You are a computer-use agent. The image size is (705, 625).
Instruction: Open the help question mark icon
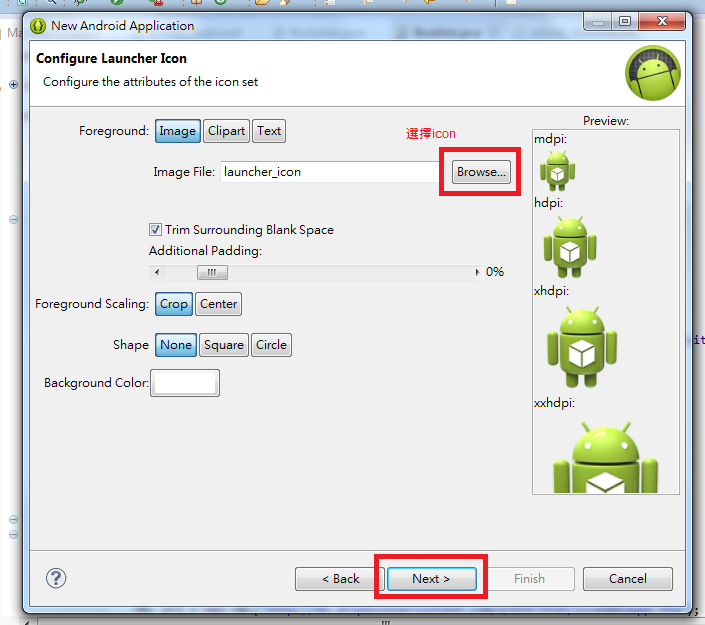point(56,578)
